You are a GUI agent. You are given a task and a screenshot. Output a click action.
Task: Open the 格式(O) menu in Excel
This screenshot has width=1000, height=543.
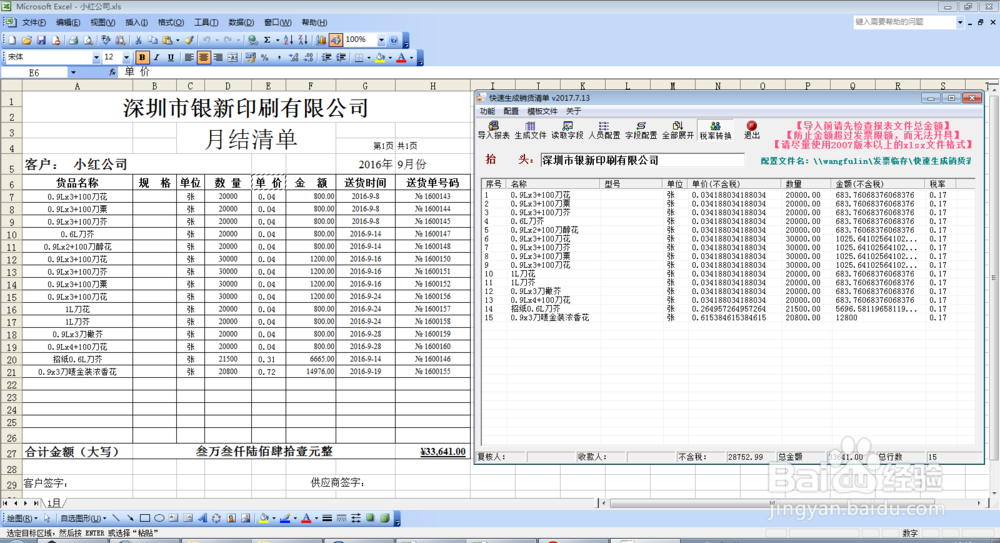(170, 22)
